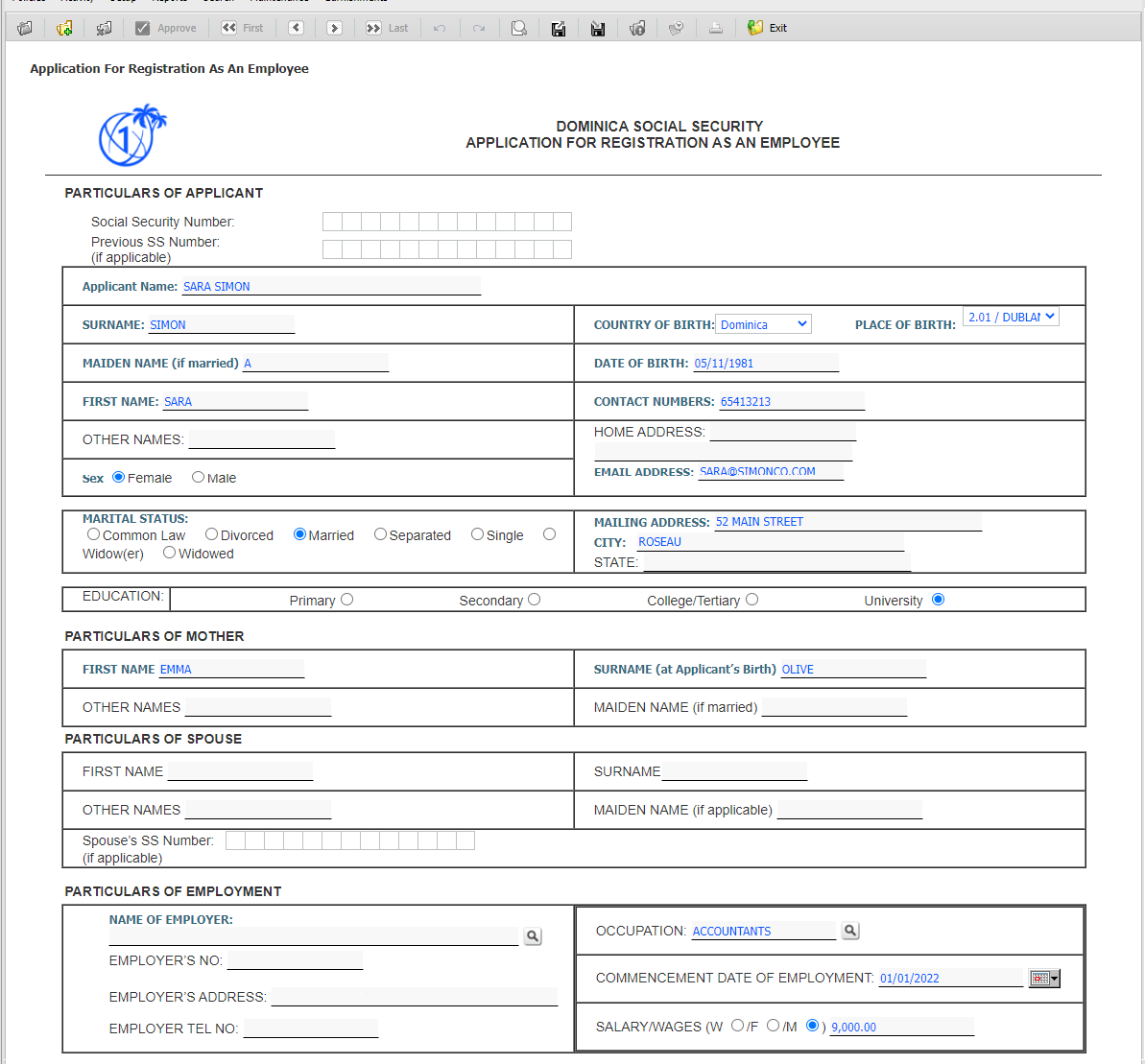
Task: Select fortnightly (F) salary radio
Action: coord(774,1026)
